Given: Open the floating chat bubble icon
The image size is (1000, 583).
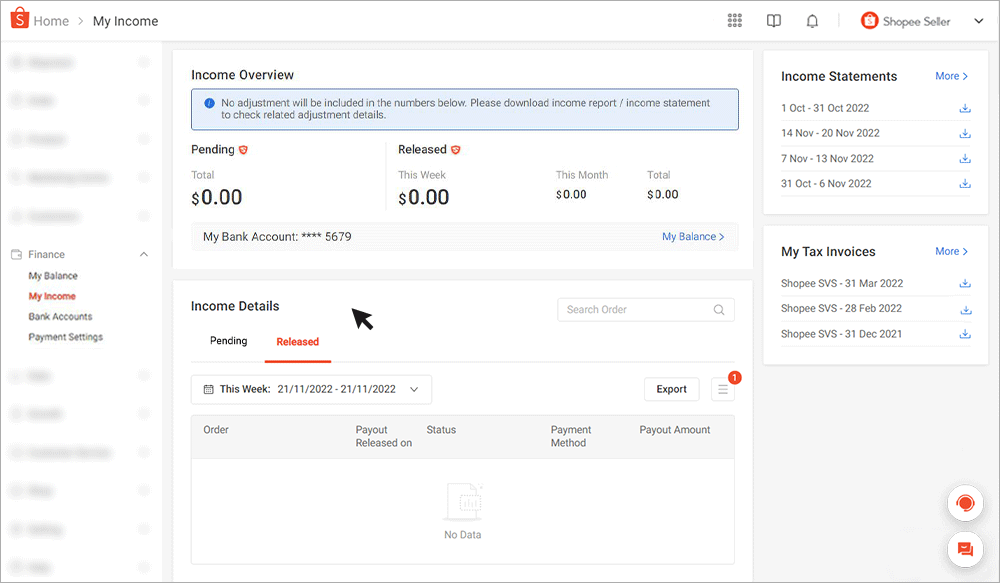Looking at the screenshot, I should 964,549.
